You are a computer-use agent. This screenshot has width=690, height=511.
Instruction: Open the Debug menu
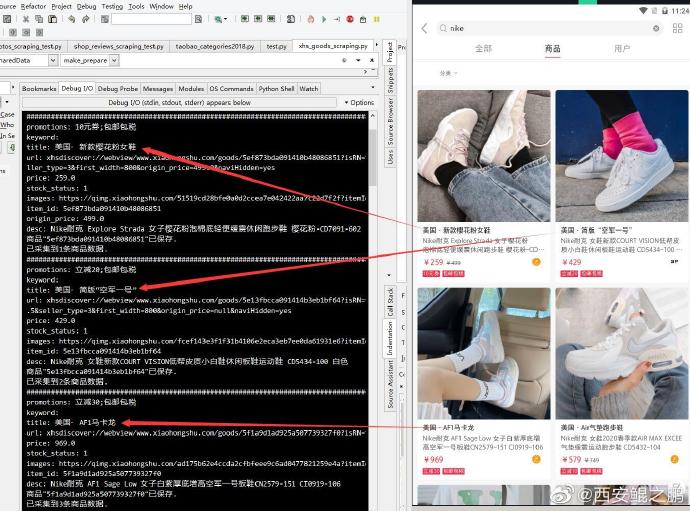point(86,6)
